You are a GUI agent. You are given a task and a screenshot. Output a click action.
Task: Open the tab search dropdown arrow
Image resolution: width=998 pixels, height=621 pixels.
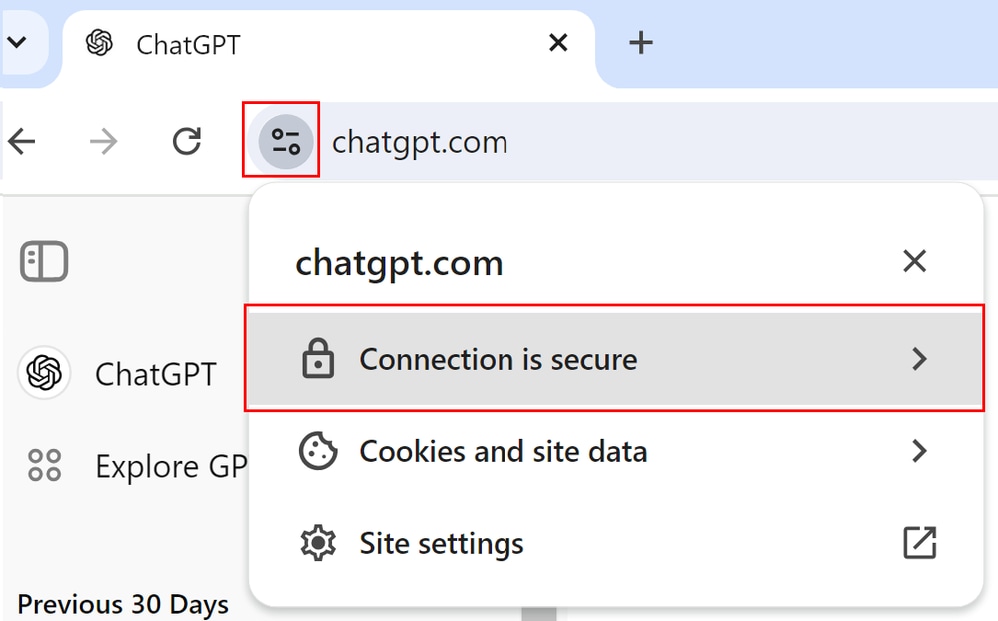coord(17,43)
